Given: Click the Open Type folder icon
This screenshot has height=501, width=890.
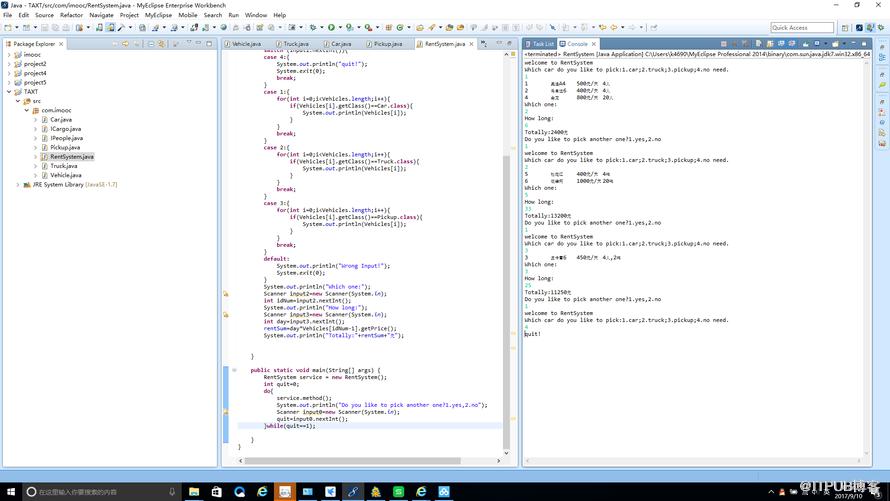Looking at the screenshot, I should pos(419,27).
